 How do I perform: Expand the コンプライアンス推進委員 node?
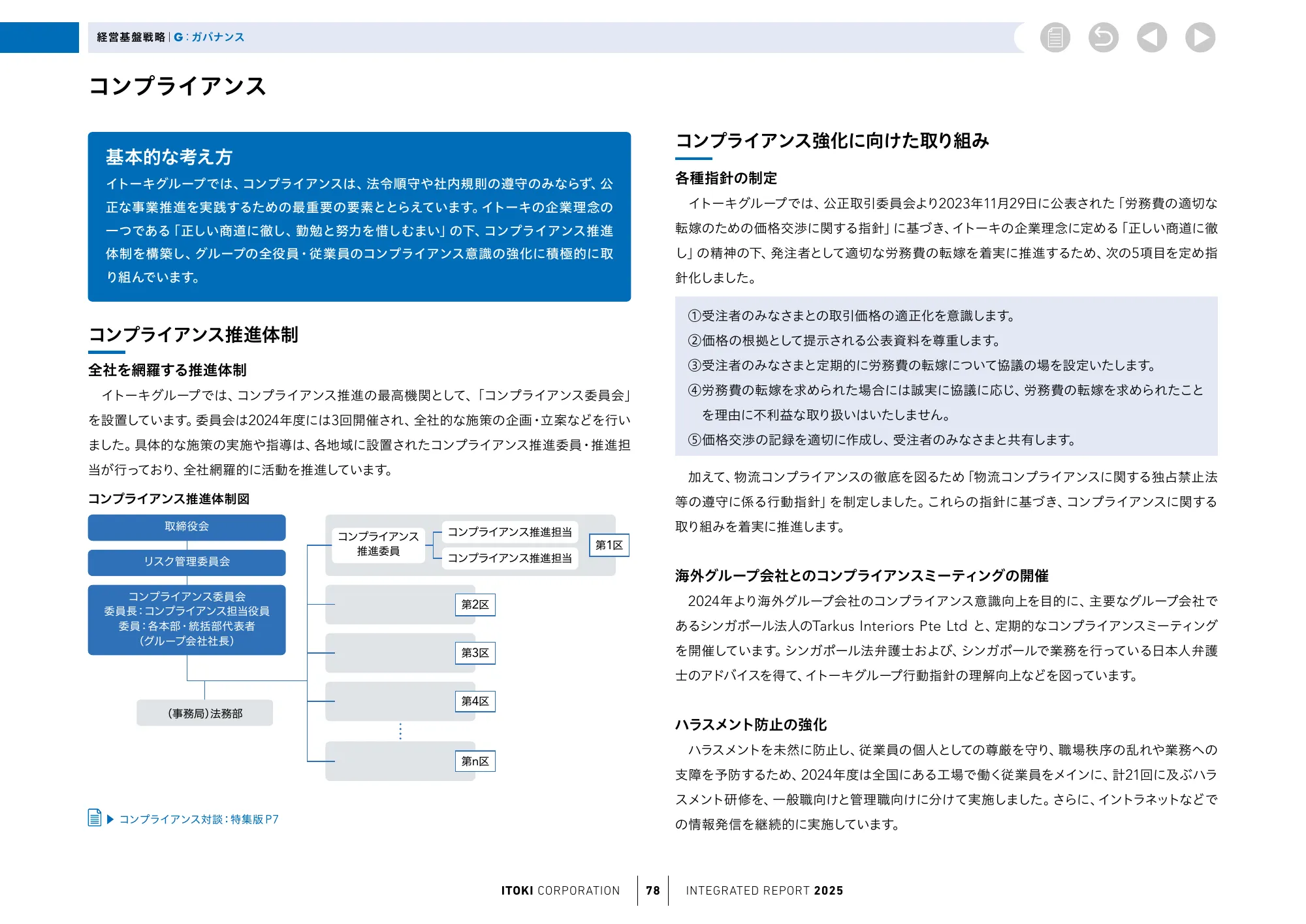(377, 545)
